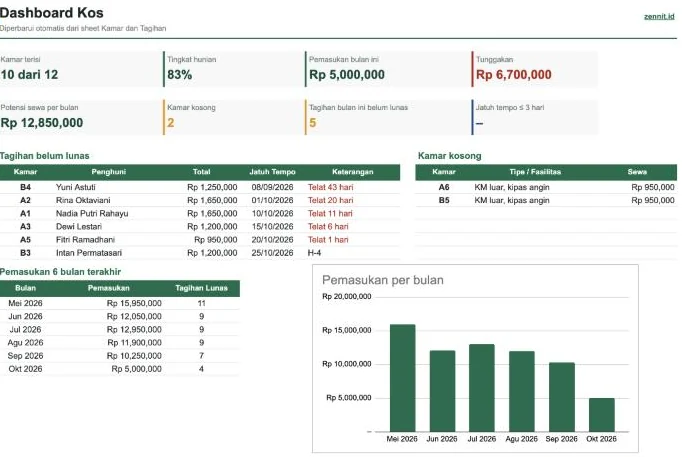Image resolution: width=682 pixels, height=457 pixels.
Task: Open the zennit.id link
Action: [x=659, y=17]
